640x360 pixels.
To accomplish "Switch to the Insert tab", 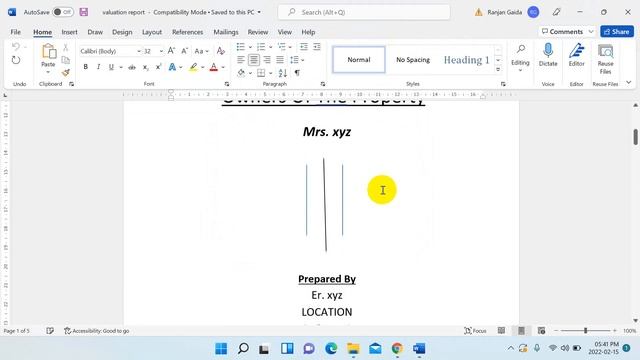I will (x=69, y=32).
